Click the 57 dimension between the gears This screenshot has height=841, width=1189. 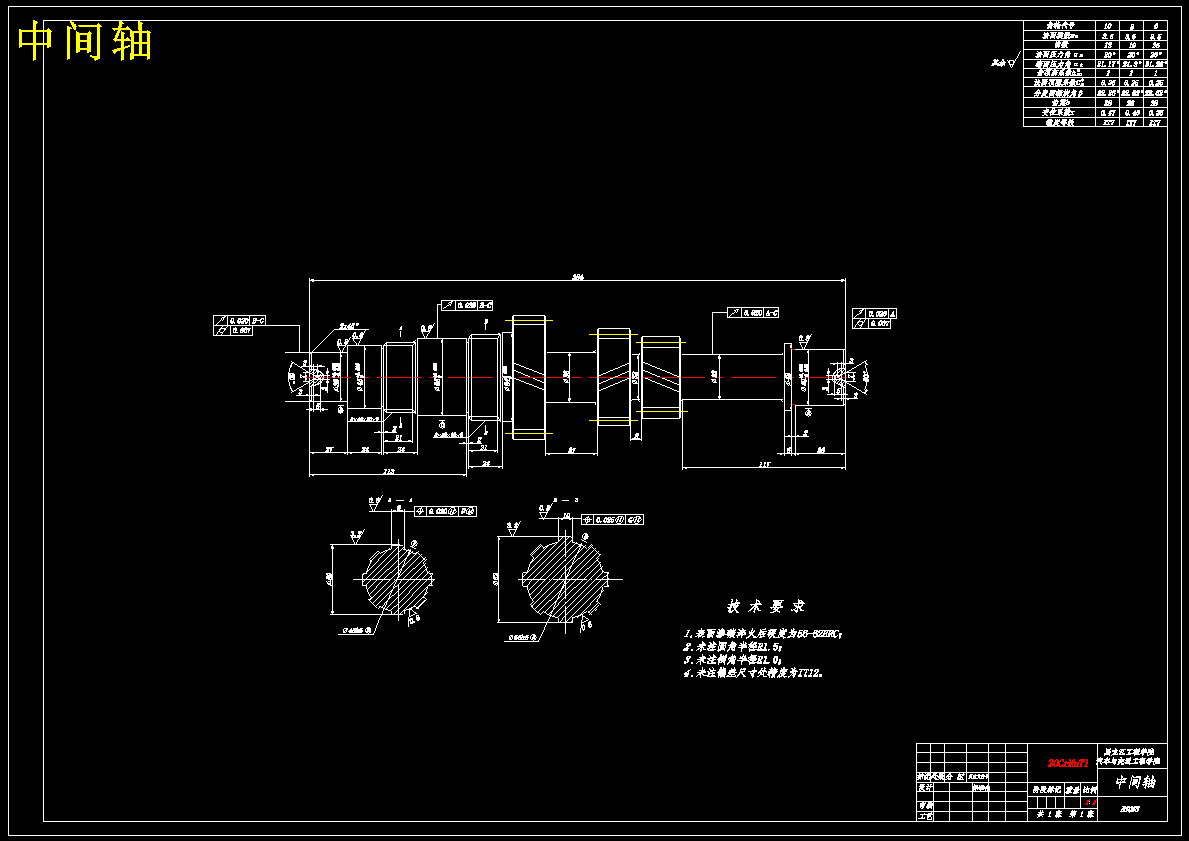(x=572, y=450)
